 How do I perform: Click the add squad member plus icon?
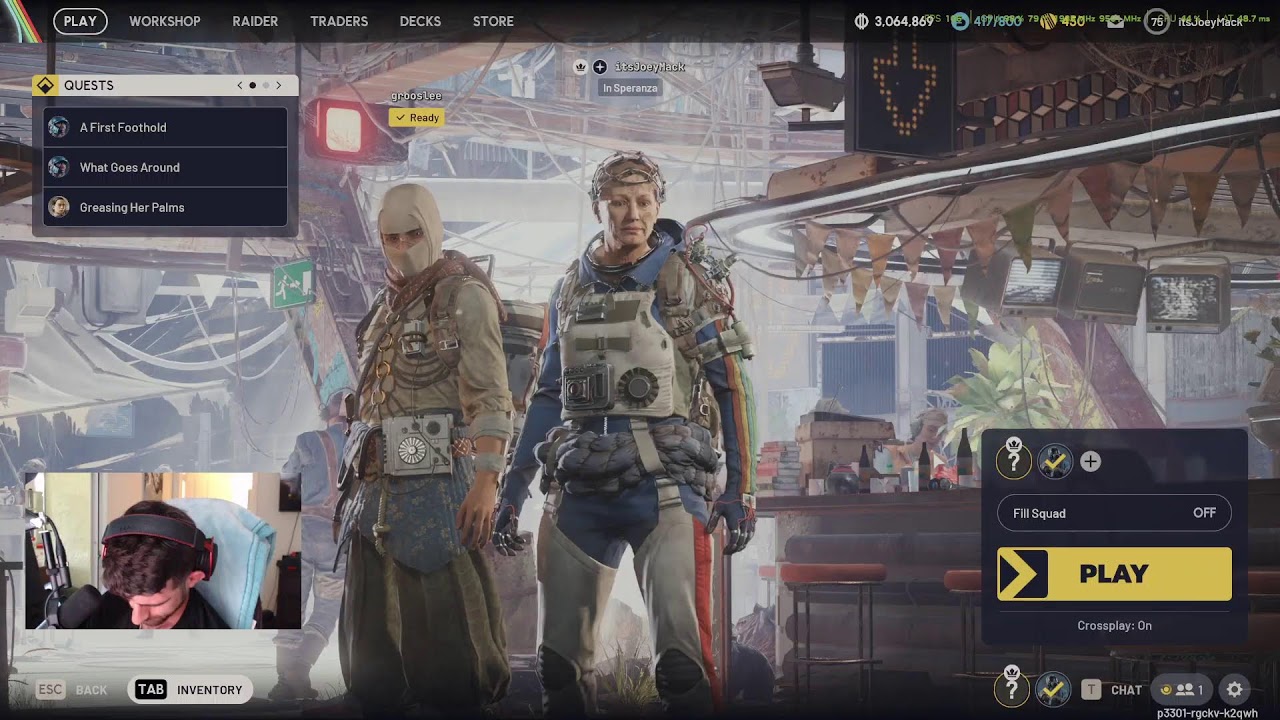[x=1090, y=462]
